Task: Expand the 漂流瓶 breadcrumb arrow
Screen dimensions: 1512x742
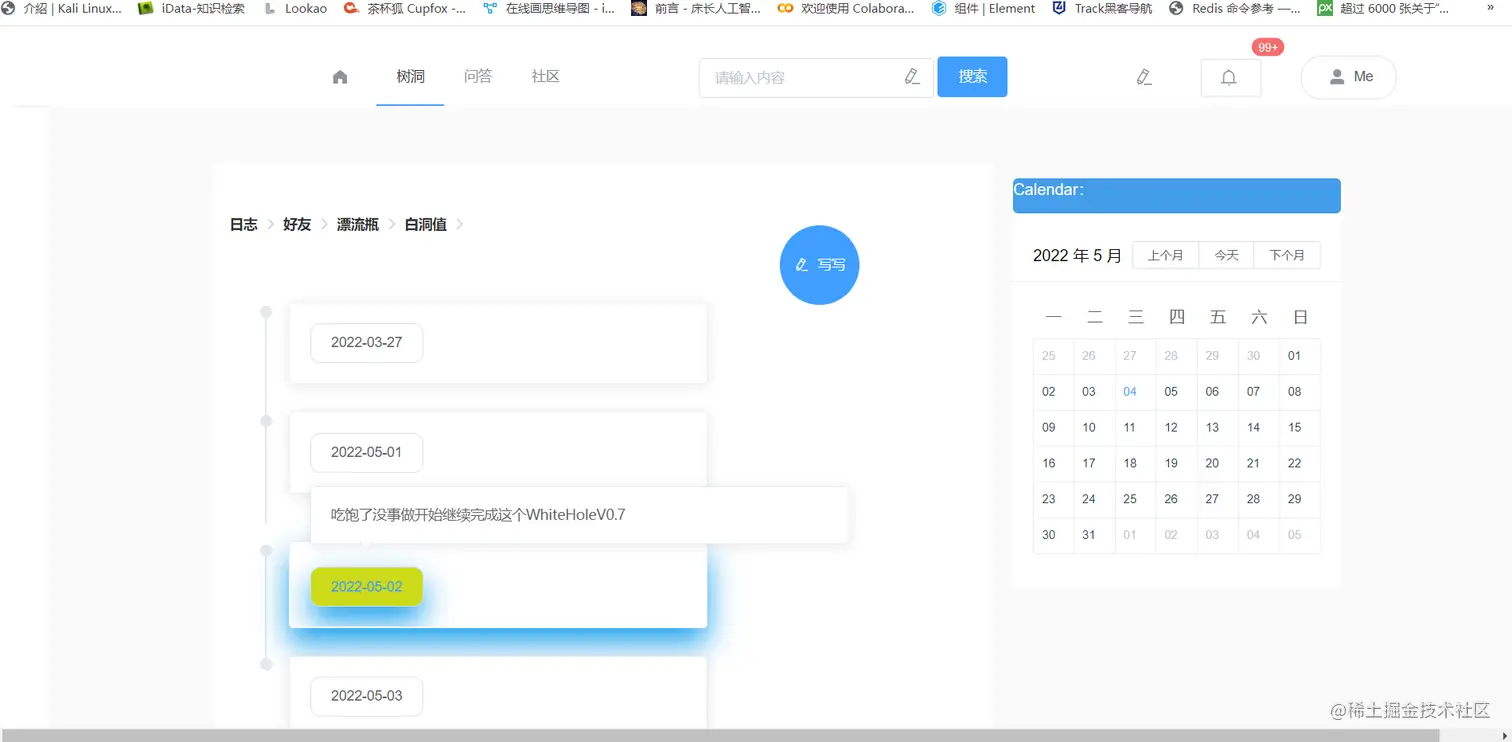Action: [394, 224]
